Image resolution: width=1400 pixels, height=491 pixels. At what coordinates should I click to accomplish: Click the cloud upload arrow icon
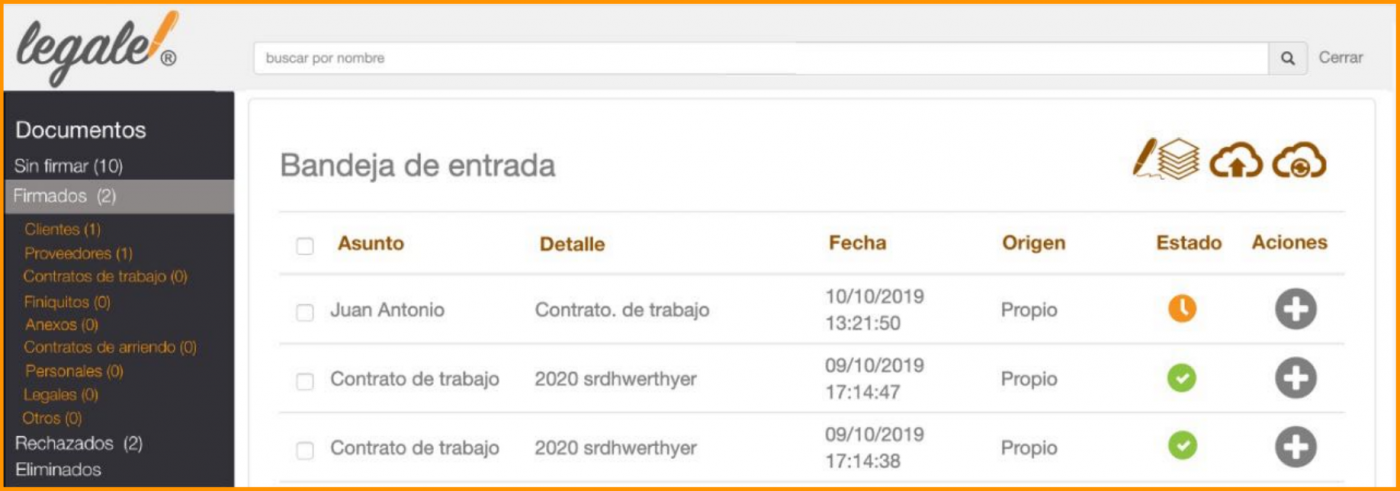(x=1236, y=162)
